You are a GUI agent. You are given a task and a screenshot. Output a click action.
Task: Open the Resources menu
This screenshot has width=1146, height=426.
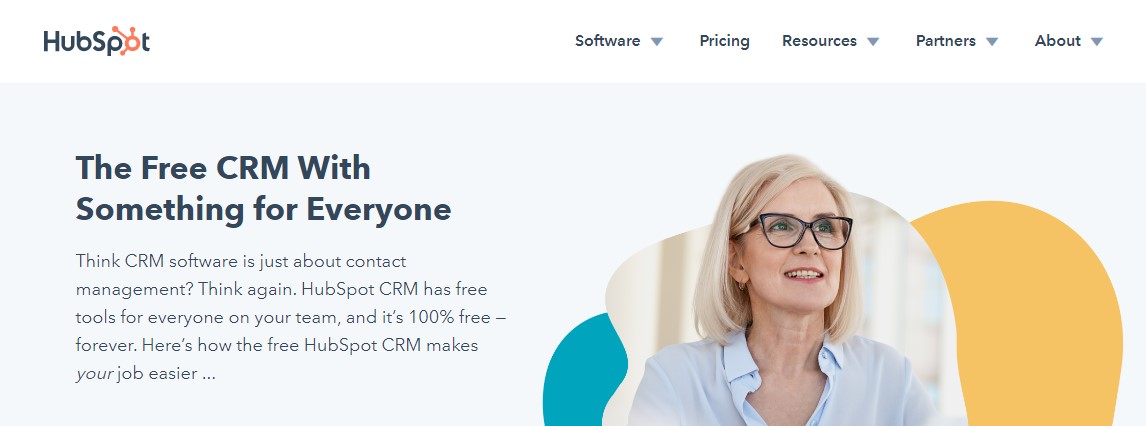tap(819, 41)
